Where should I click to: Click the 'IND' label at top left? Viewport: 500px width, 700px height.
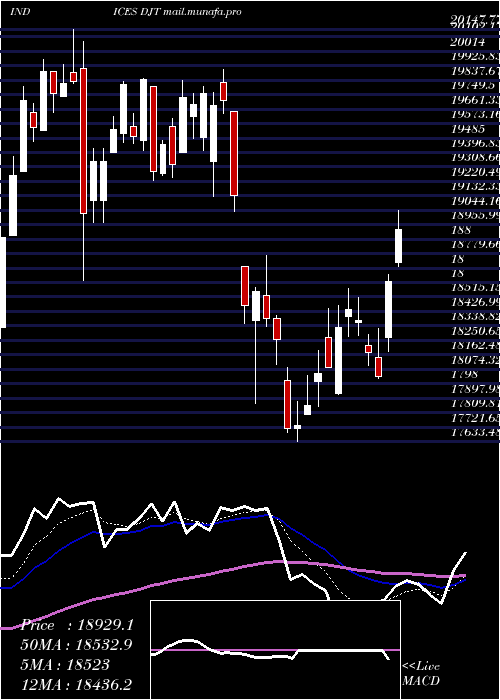[x=20, y=12]
